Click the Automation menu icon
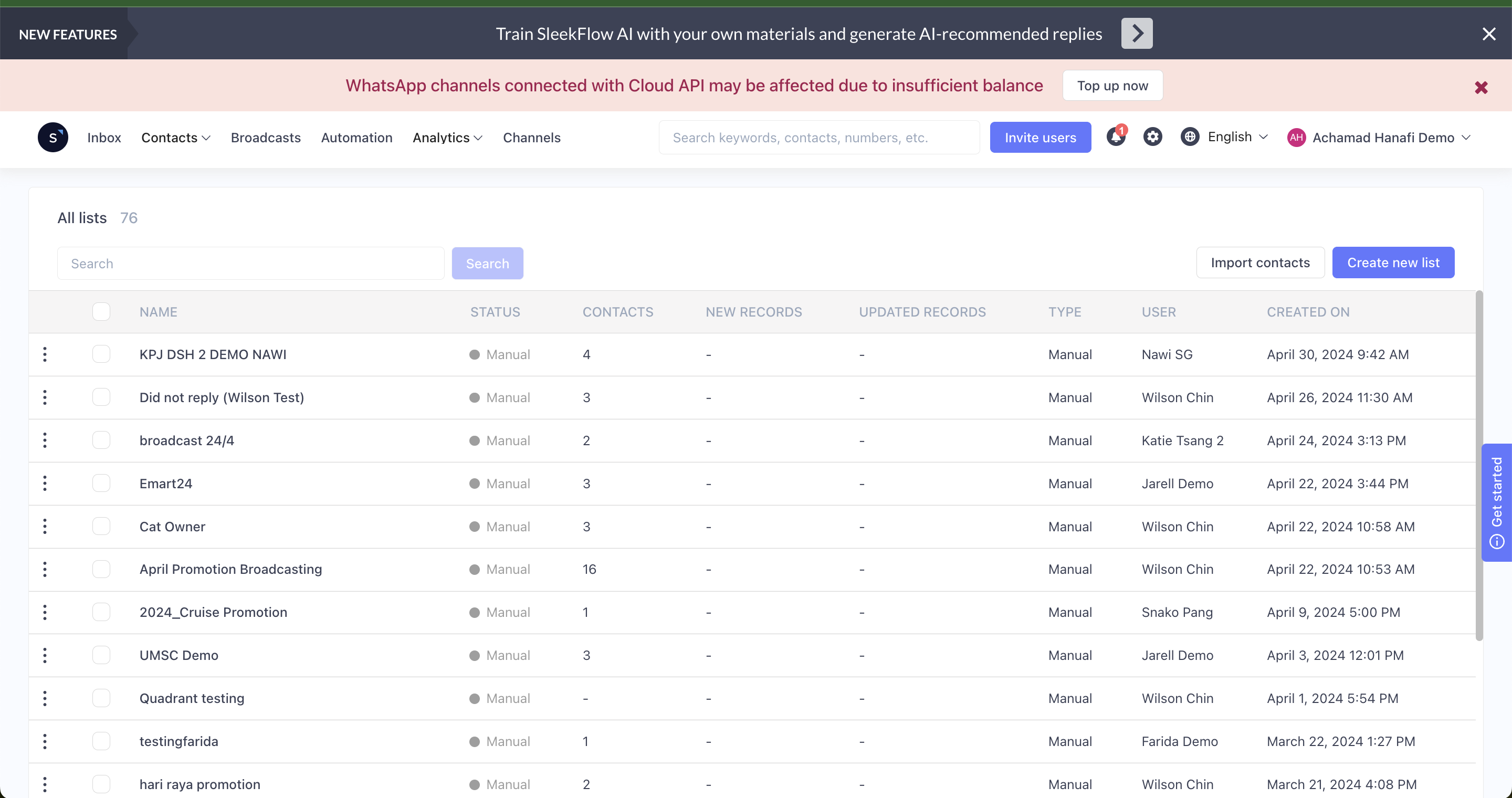1512x798 pixels. tap(357, 138)
